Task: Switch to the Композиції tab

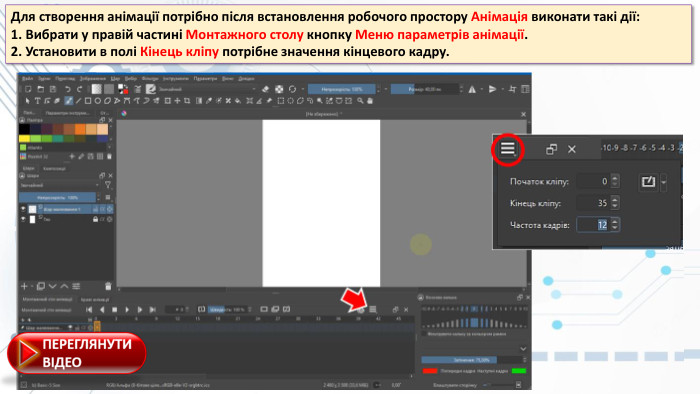Action: coord(54,169)
